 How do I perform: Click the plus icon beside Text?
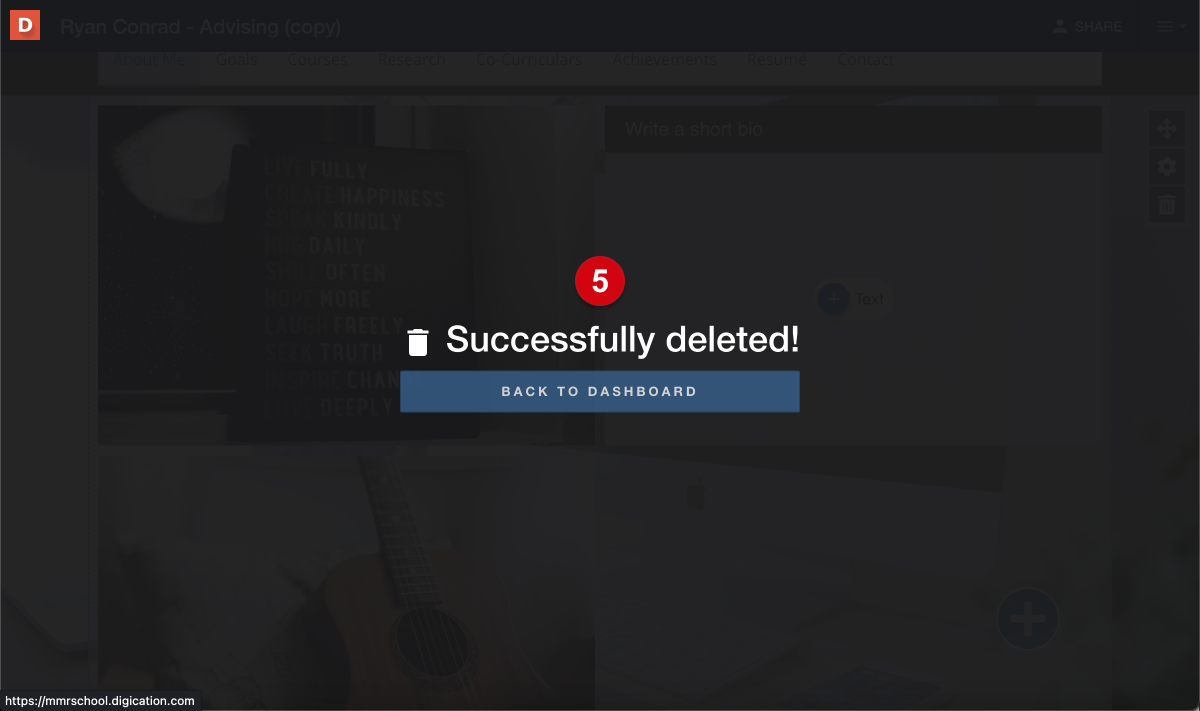833,298
